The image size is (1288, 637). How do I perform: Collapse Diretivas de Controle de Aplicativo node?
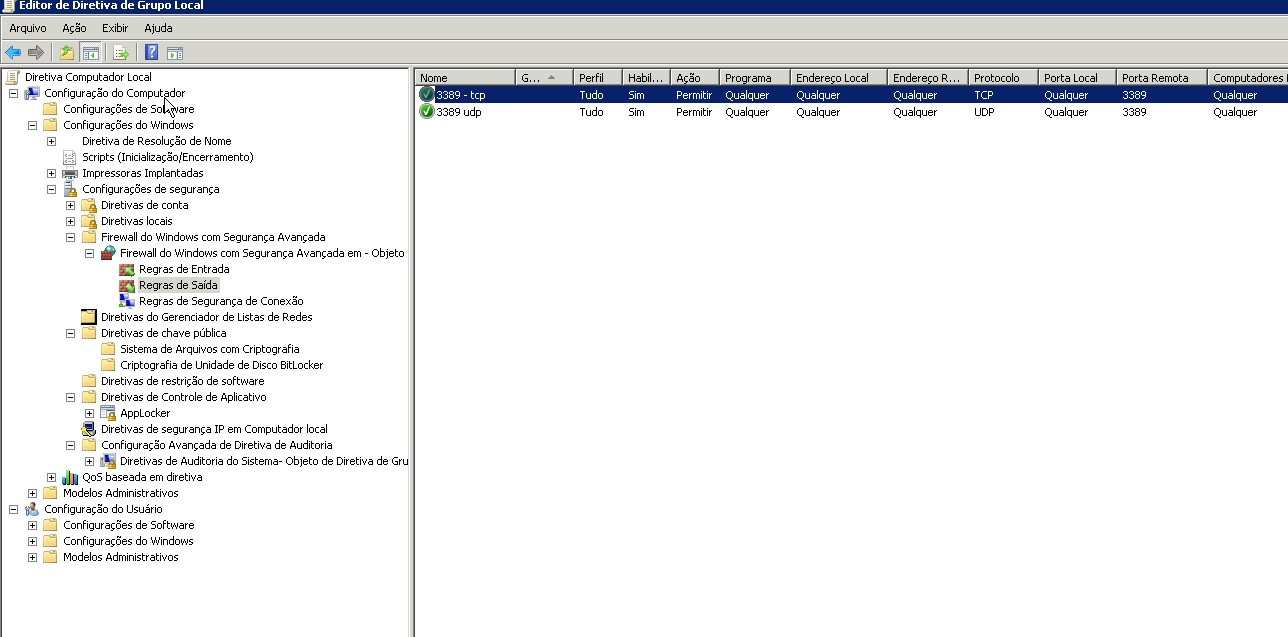pos(70,397)
